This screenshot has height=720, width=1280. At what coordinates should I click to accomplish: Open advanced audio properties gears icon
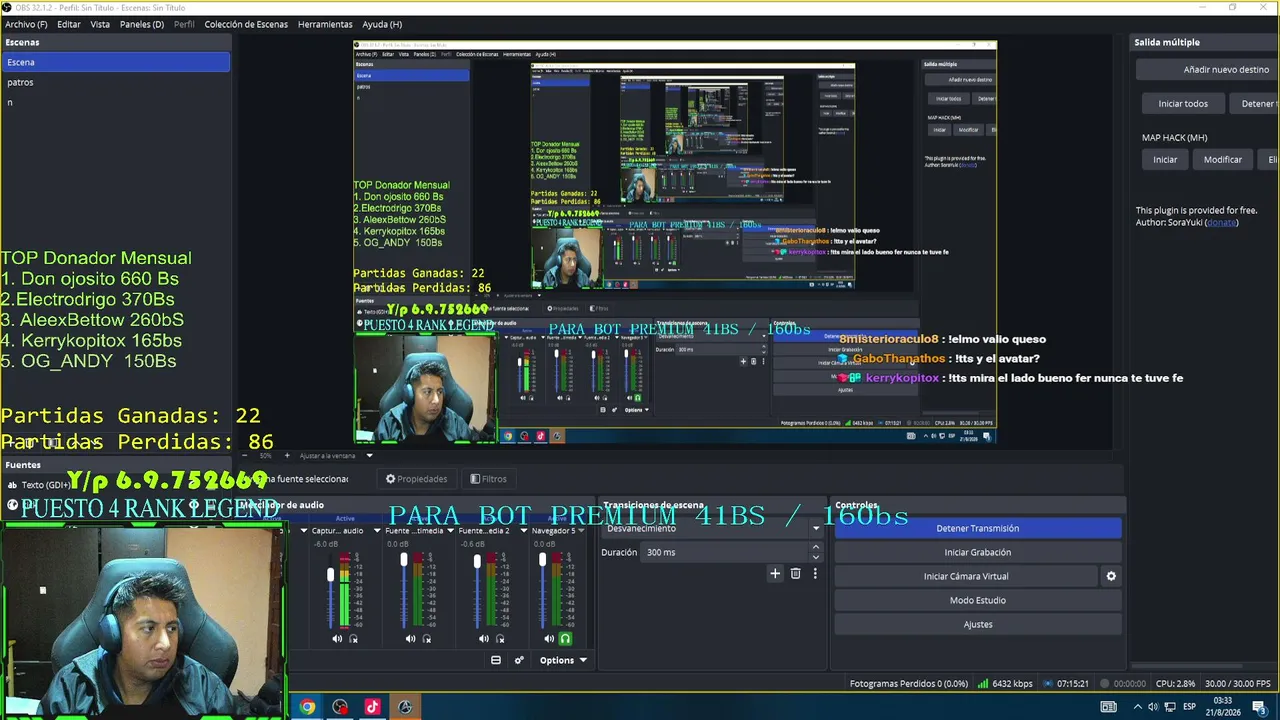coord(519,660)
